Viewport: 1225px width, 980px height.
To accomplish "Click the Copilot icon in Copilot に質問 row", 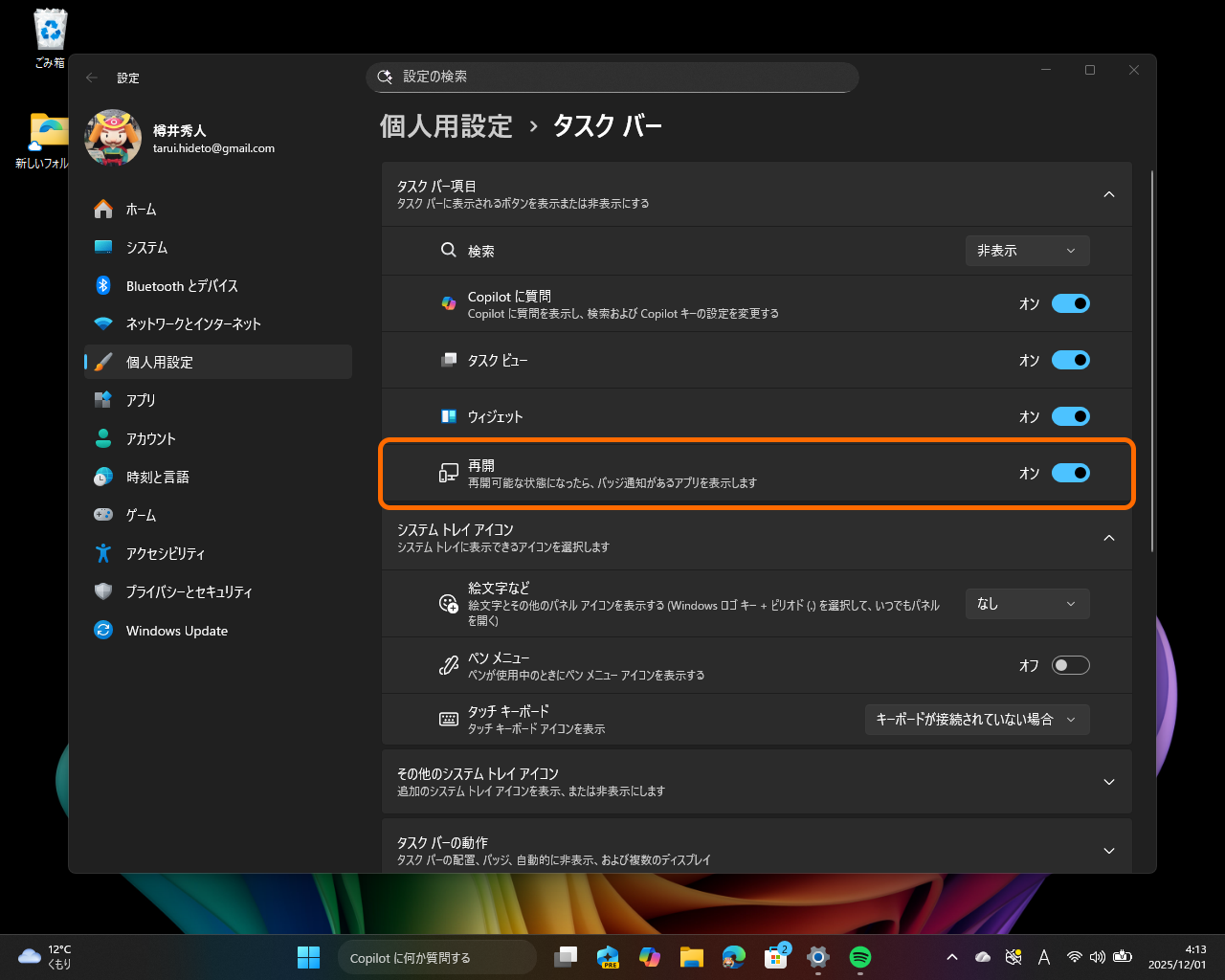I will coord(448,303).
